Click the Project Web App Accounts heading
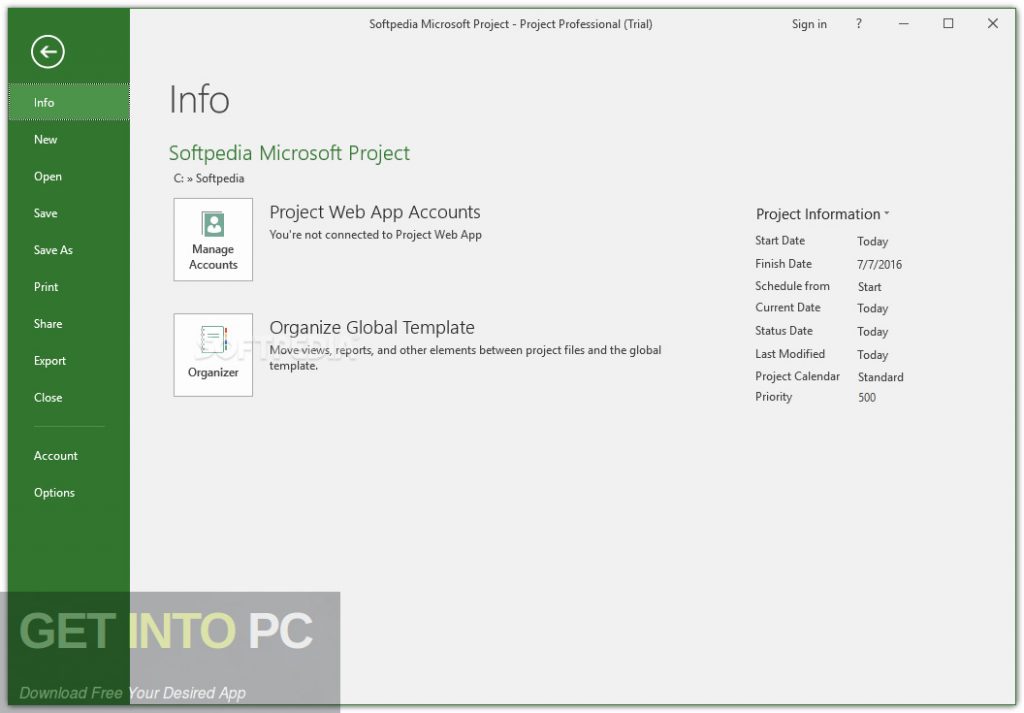Image resolution: width=1024 pixels, height=713 pixels. click(375, 212)
